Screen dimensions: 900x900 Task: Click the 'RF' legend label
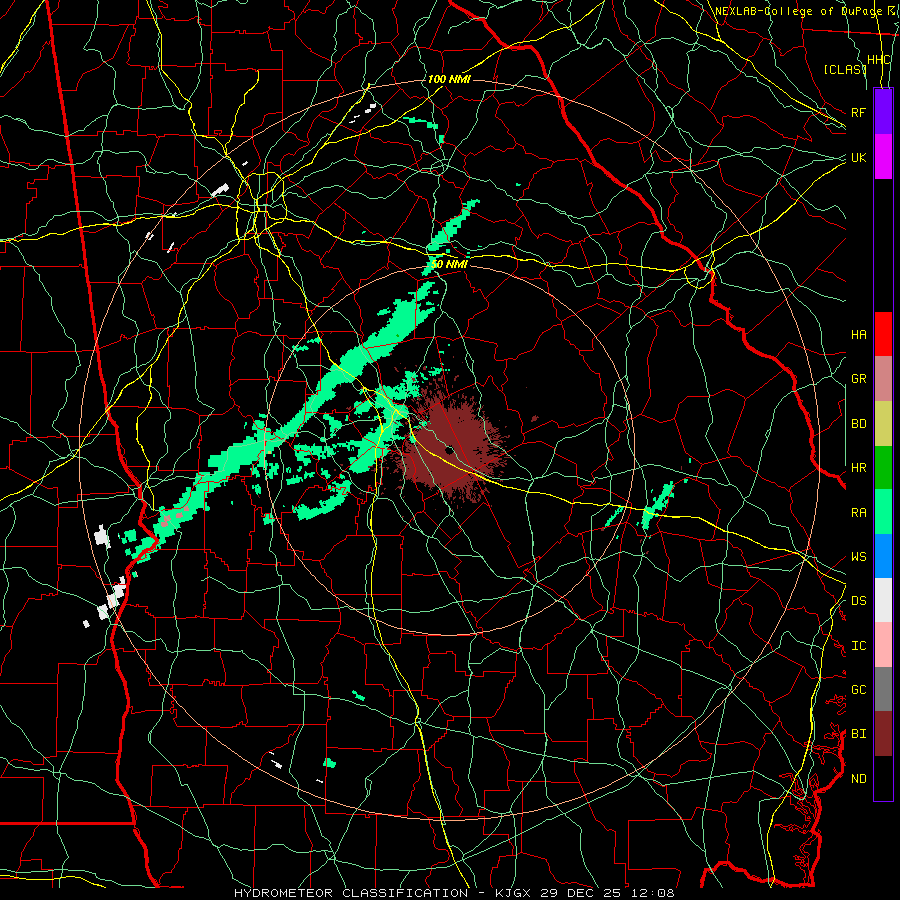pyautogui.click(x=858, y=112)
